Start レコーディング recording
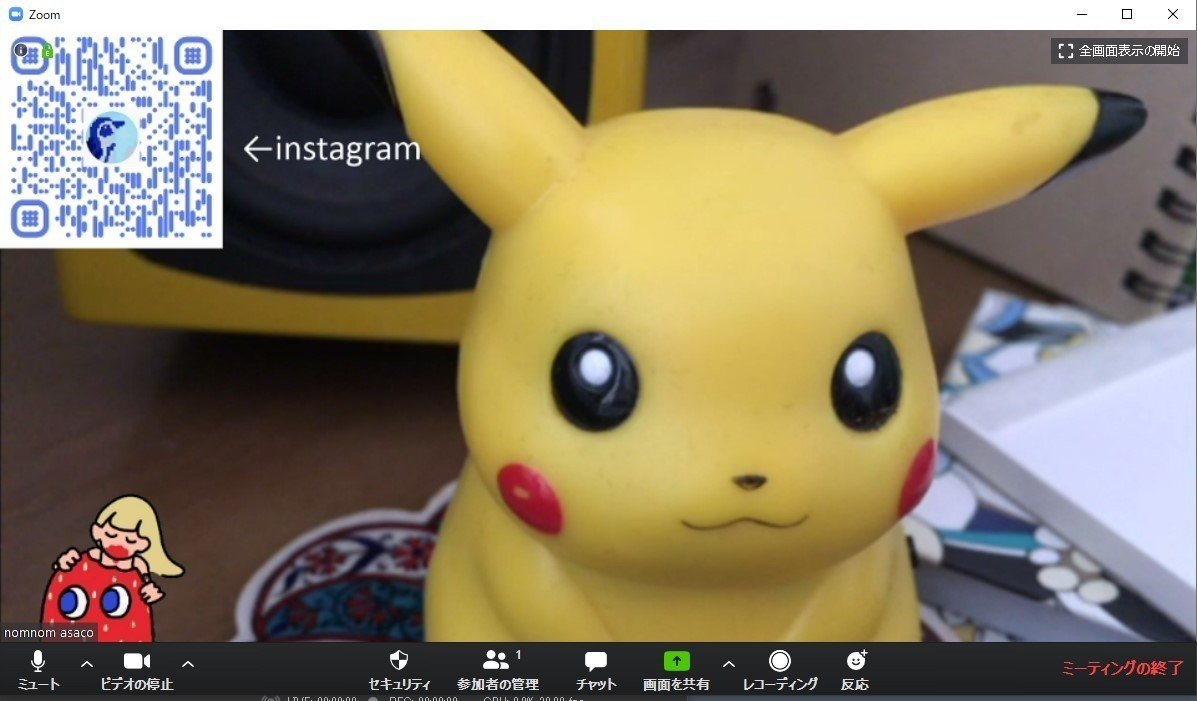The width and height of the screenshot is (1197, 701). [779, 670]
